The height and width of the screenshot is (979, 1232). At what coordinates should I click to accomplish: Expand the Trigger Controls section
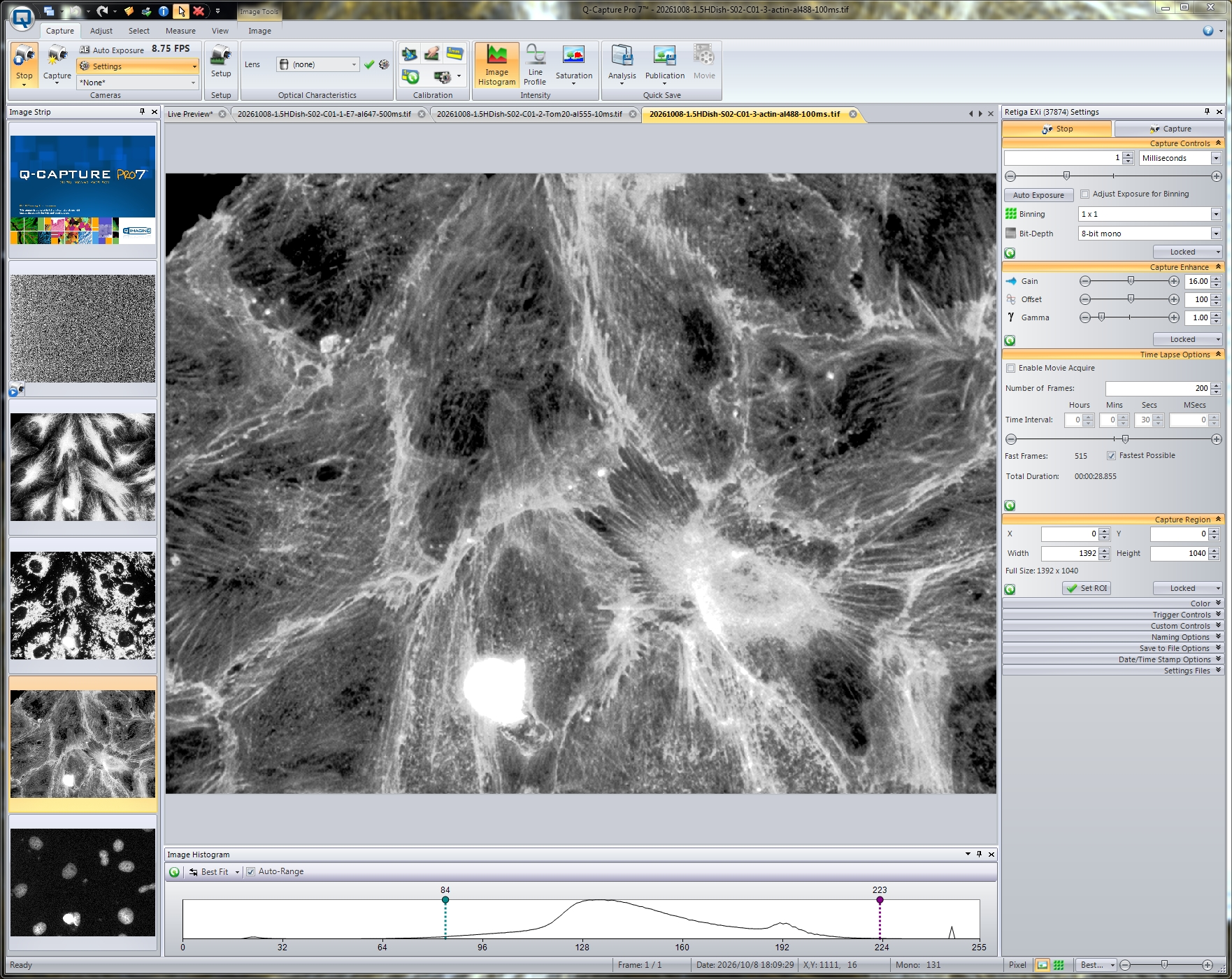coord(1113,615)
